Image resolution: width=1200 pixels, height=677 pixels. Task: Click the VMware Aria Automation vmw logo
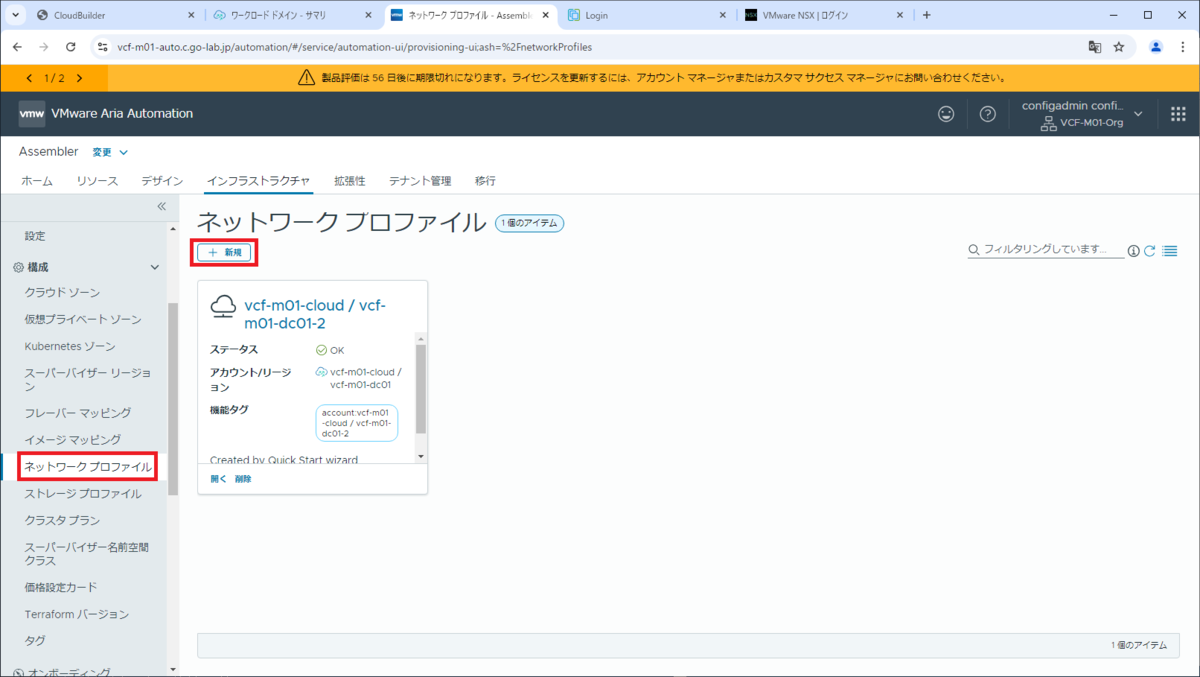(x=32, y=114)
